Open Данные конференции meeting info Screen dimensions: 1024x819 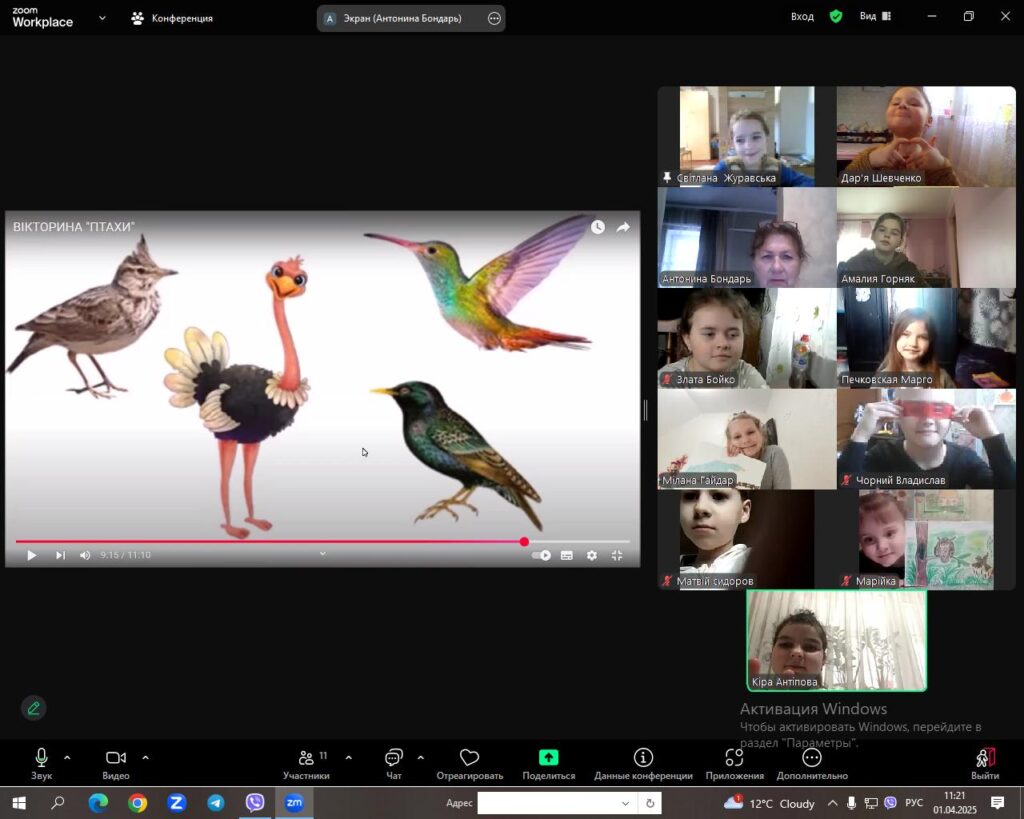click(x=643, y=763)
